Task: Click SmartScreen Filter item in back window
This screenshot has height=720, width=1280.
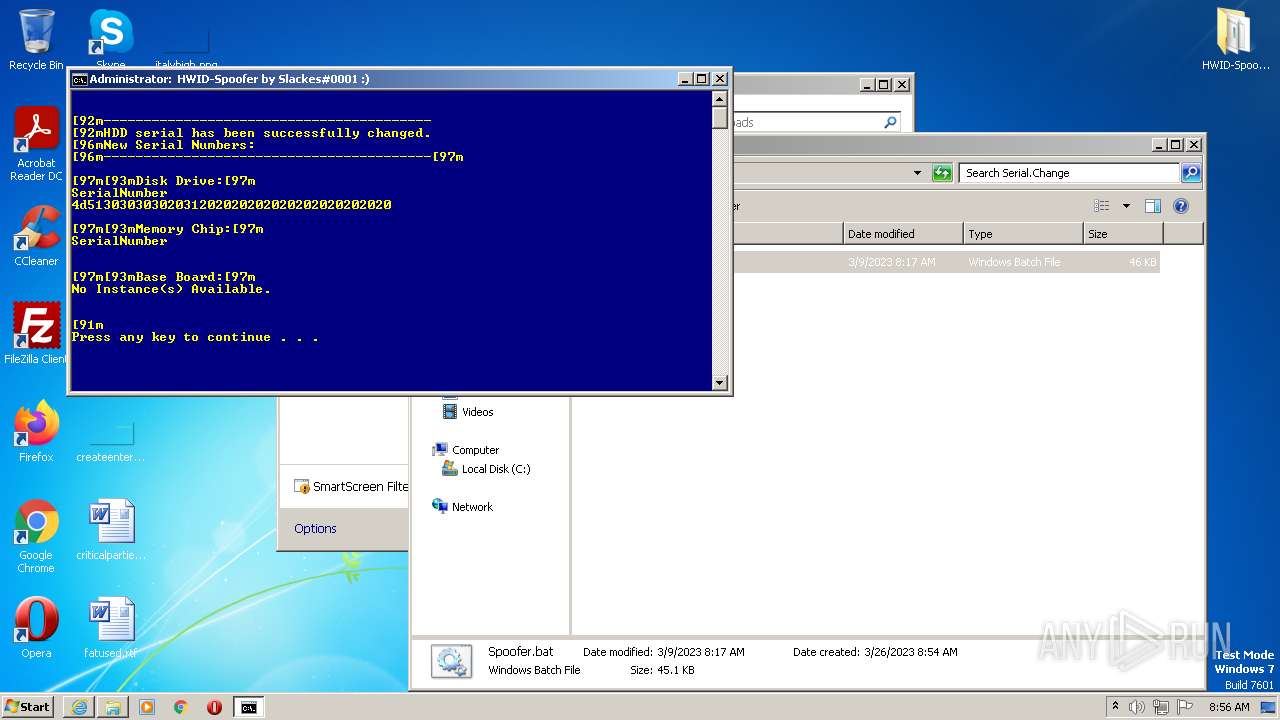Action: [351, 487]
